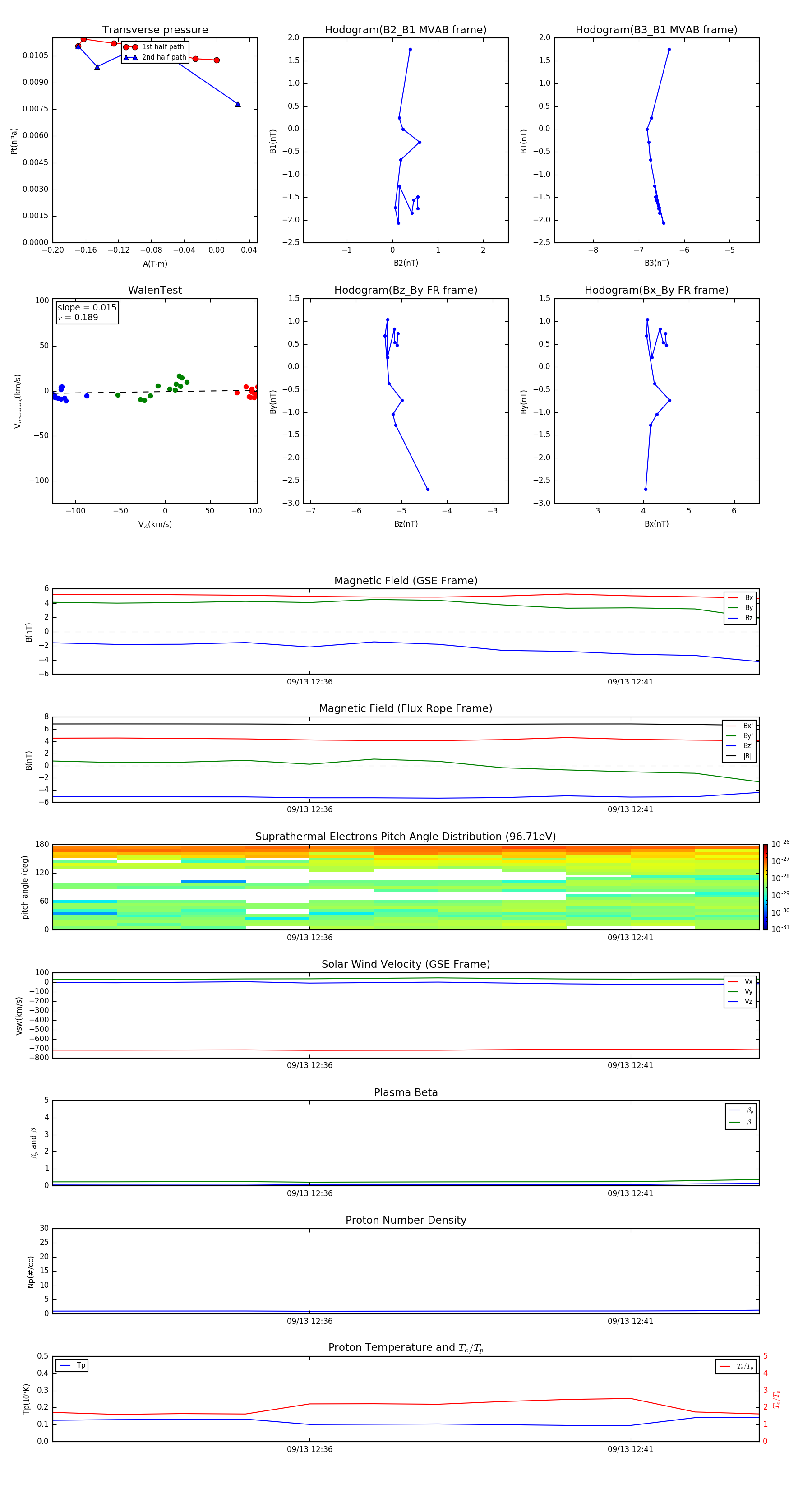Click the 'WalenTest' plot title
Viewport: 812px width, 1489px height.
(155, 290)
